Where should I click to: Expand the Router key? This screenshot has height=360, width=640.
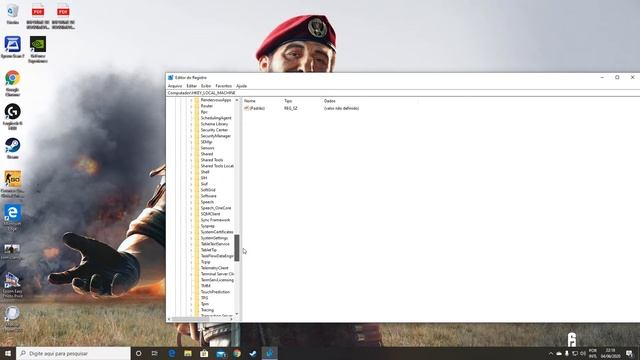point(191,106)
